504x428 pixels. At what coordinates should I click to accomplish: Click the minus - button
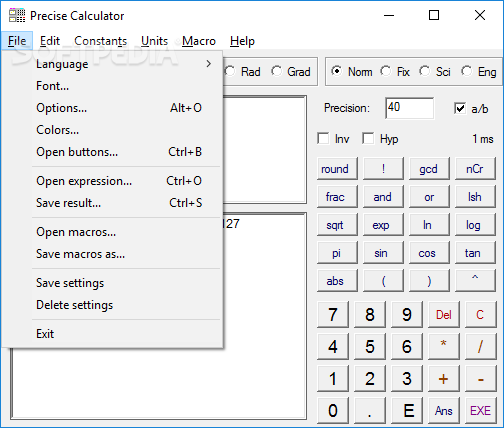pos(481,378)
